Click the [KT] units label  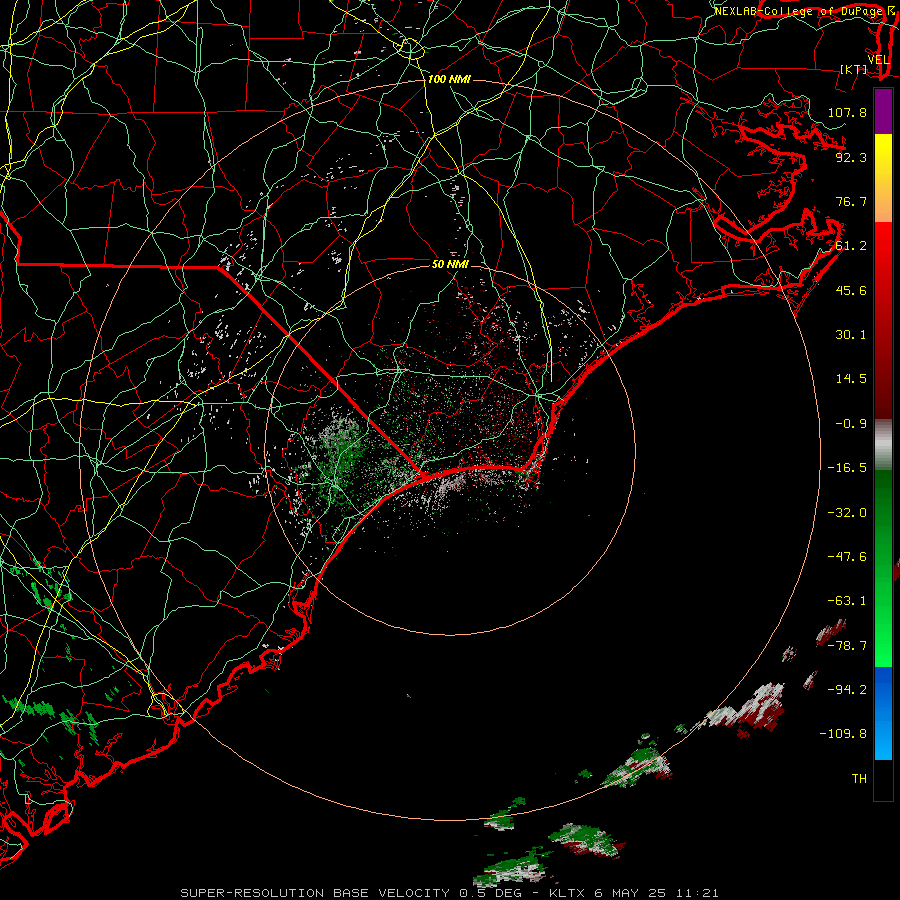[853, 69]
